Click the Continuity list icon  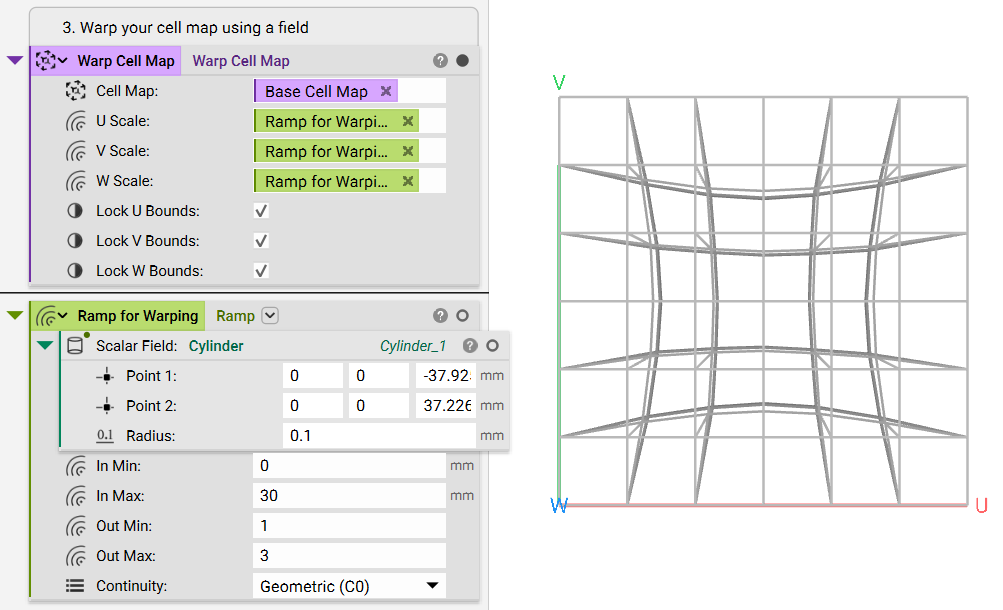point(75,586)
